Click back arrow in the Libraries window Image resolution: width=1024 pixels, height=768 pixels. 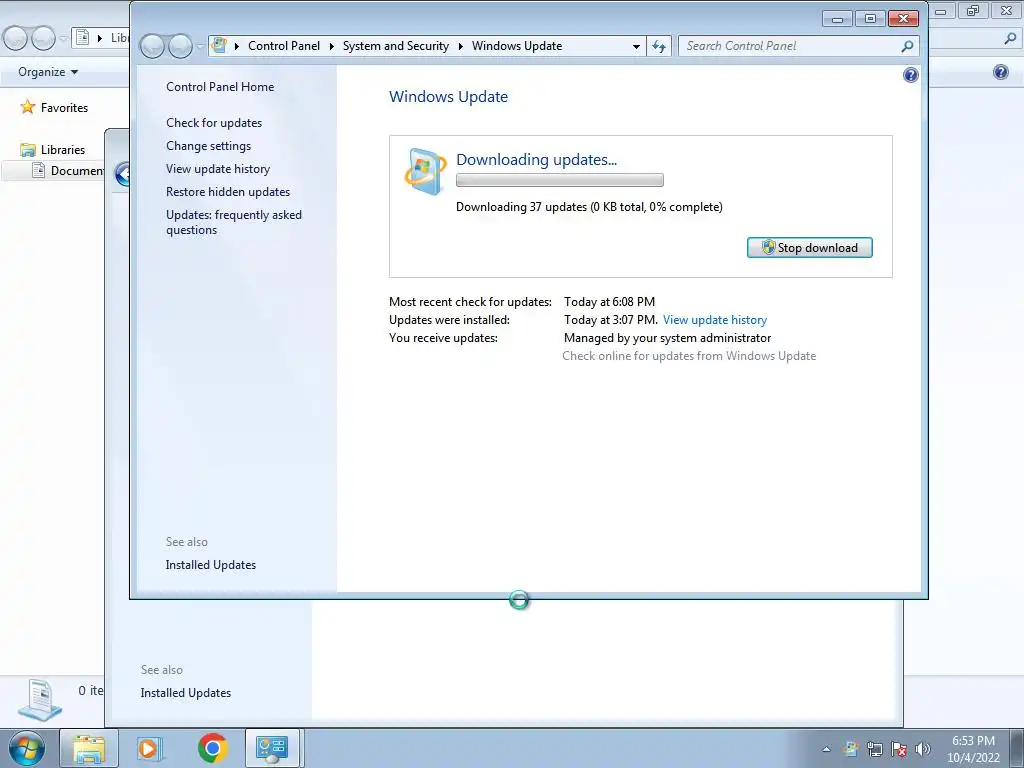coord(15,39)
